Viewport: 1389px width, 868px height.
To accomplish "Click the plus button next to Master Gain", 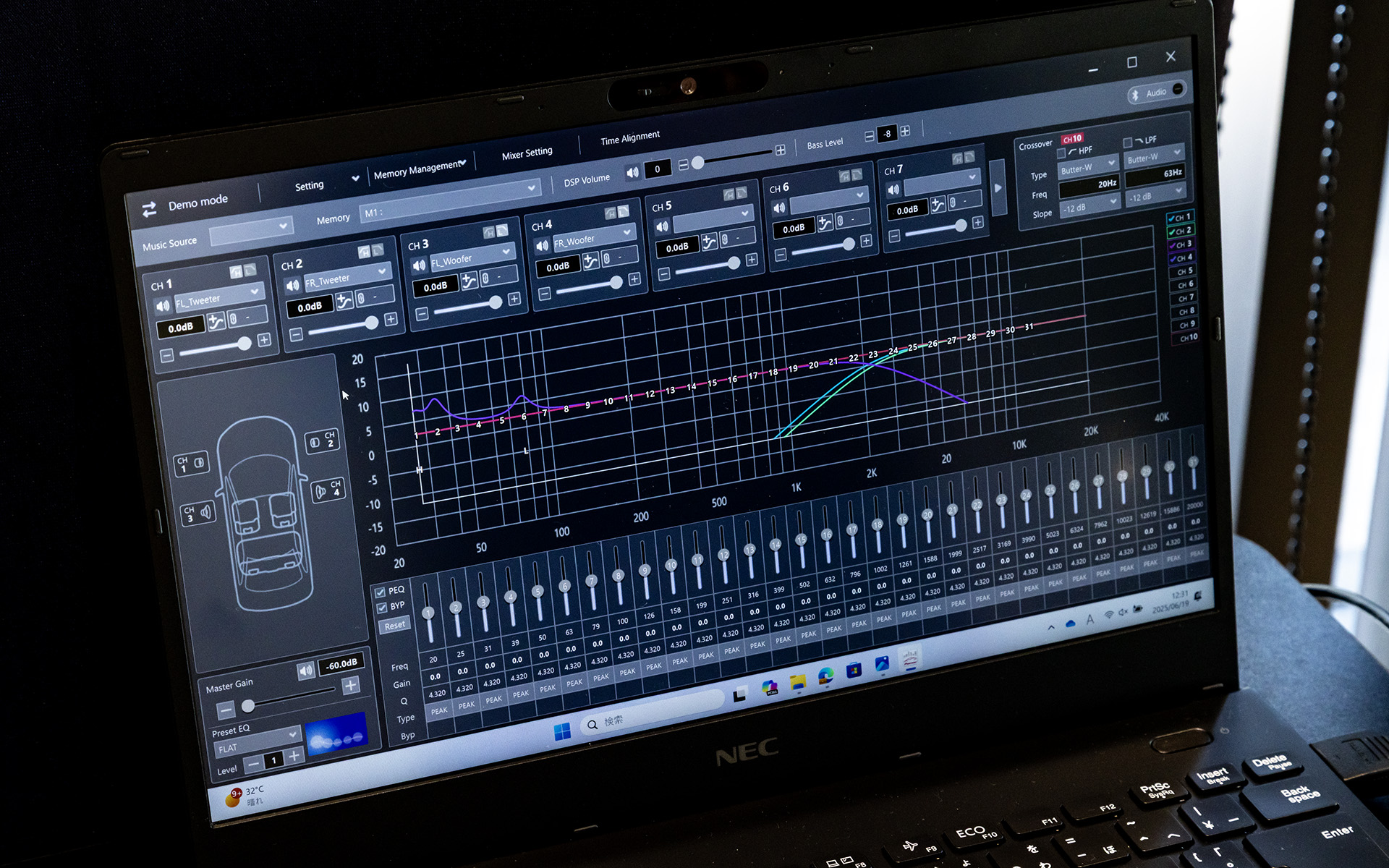I will tap(352, 685).
